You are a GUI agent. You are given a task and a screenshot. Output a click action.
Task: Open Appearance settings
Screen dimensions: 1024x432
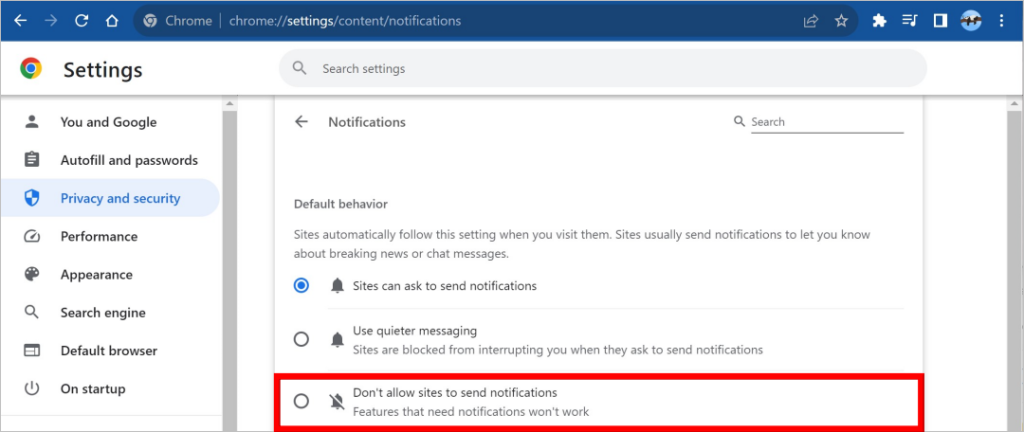coord(110,274)
